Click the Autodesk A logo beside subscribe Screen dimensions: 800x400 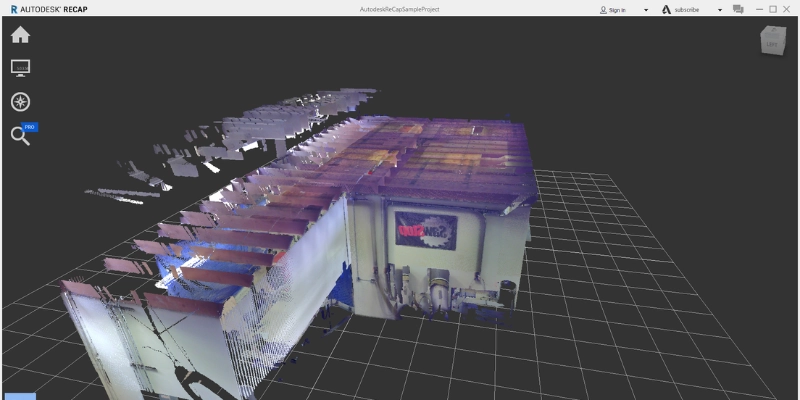click(x=666, y=9)
